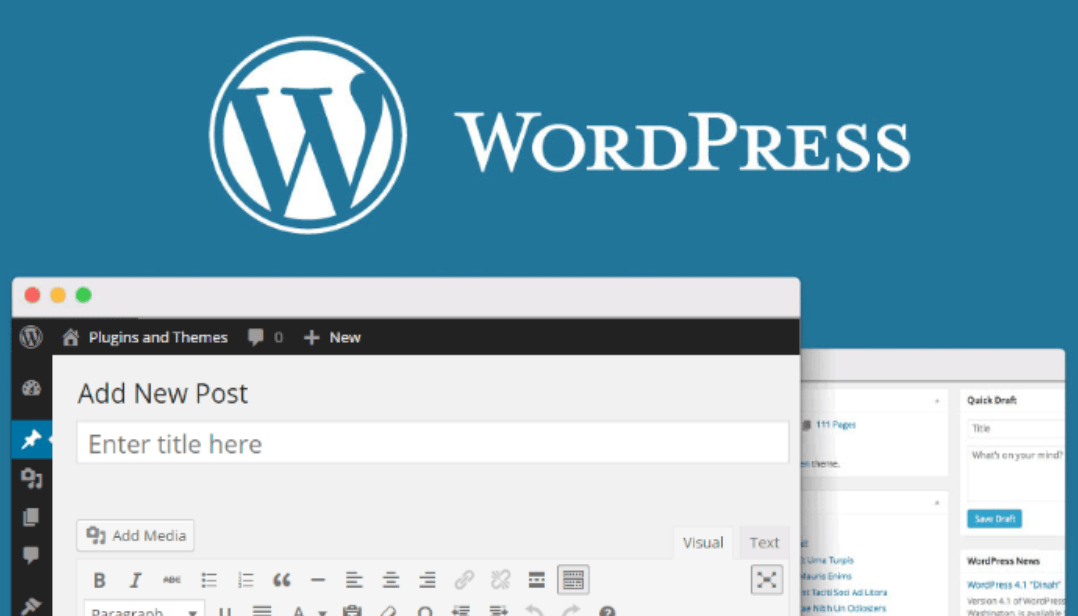Screen dimensions: 1078x616
Task: Switch to the Text editor tab
Action: pos(764,543)
